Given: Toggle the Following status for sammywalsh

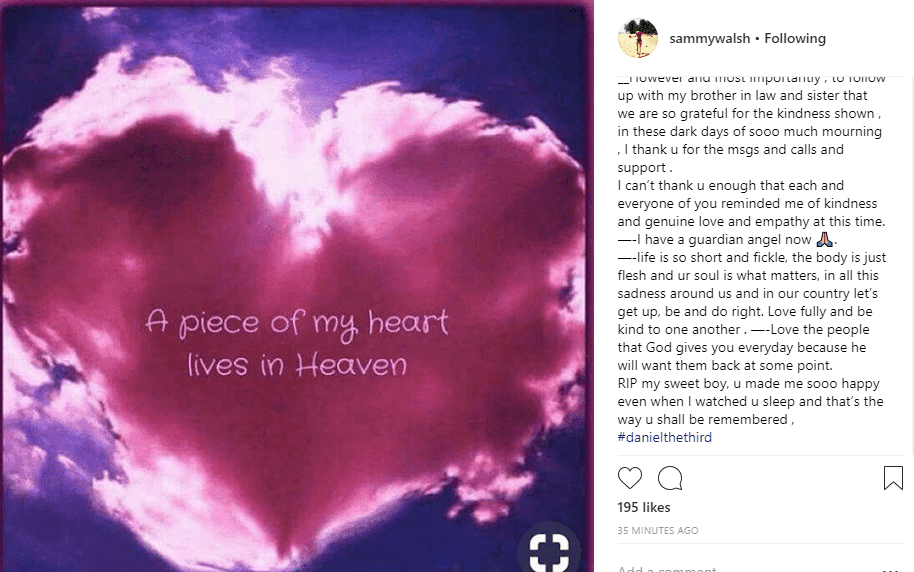Looking at the screenshot, I should (x=795, y=38).
